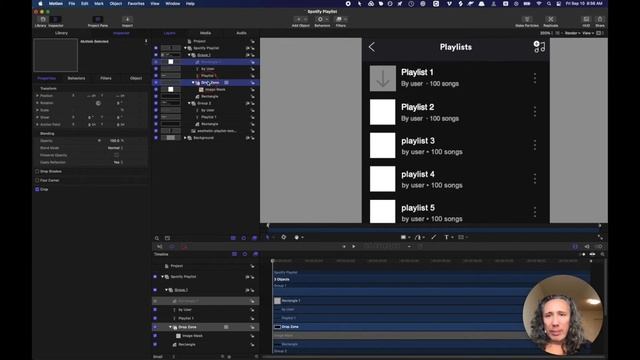
Task: Toggle visibility of Spotify Playlist layer
Action: (x=156, y=48)
